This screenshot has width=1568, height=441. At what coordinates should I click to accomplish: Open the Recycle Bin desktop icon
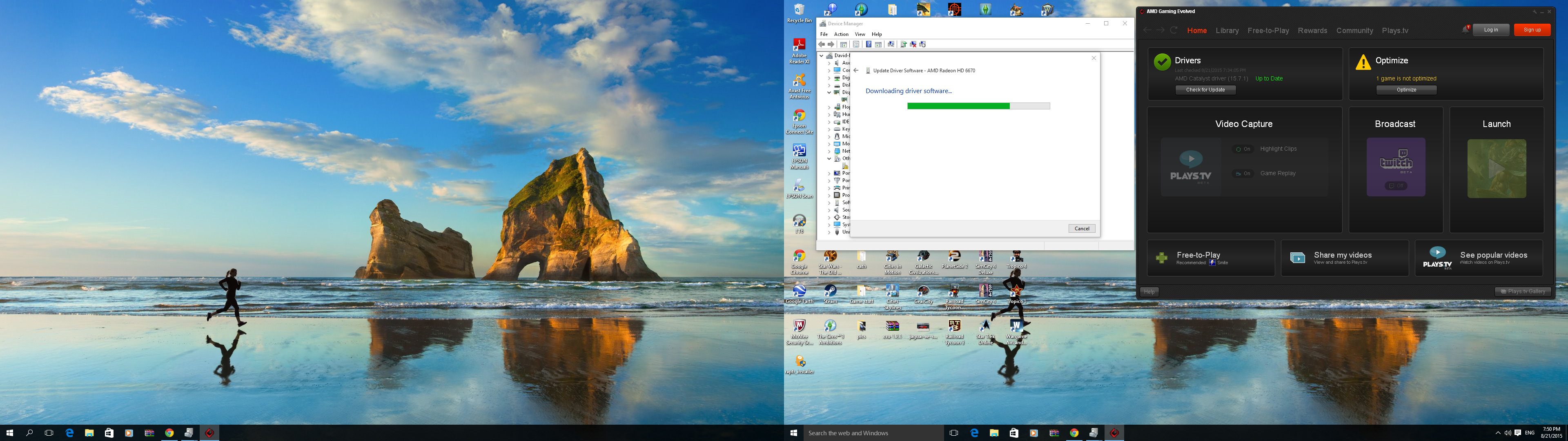pyautogui.click(x=799, y=13)
